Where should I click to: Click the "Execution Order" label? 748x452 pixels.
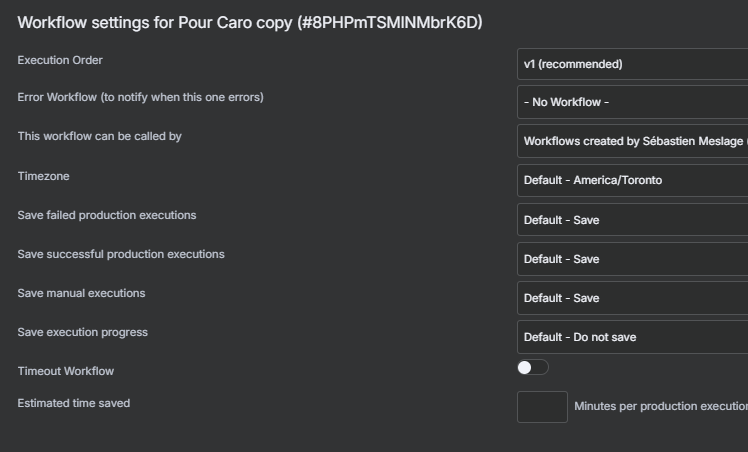(x=60, y=60)
